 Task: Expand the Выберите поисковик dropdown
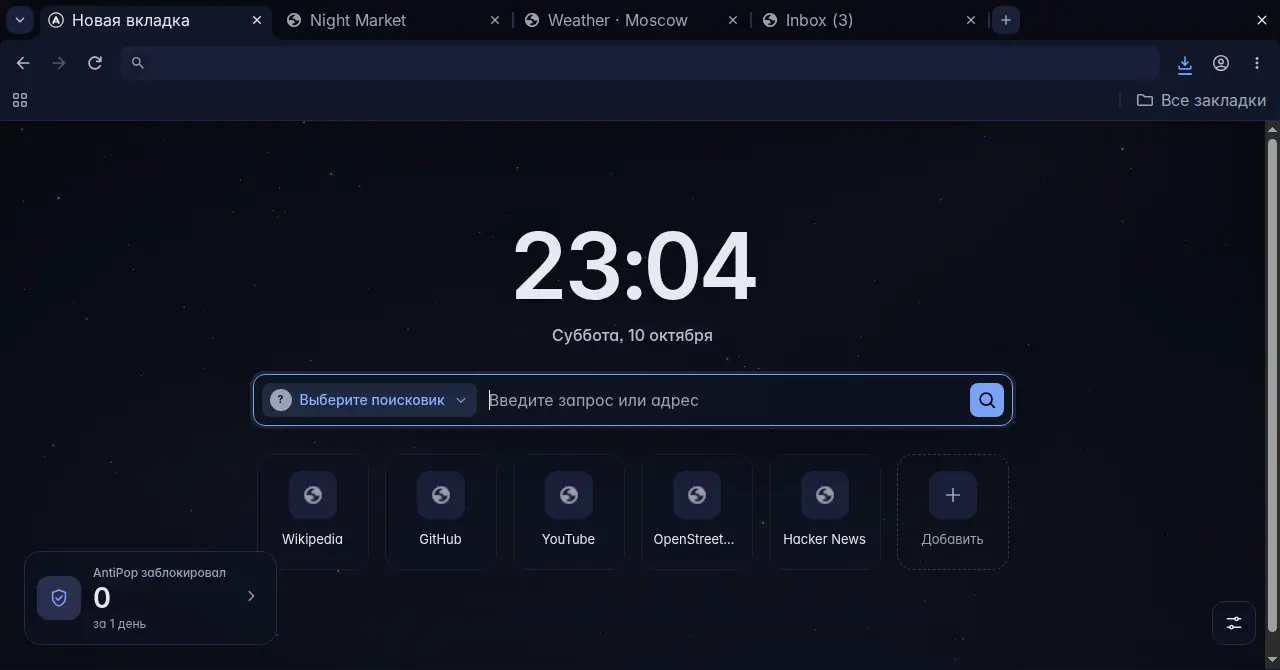(369, 400)
